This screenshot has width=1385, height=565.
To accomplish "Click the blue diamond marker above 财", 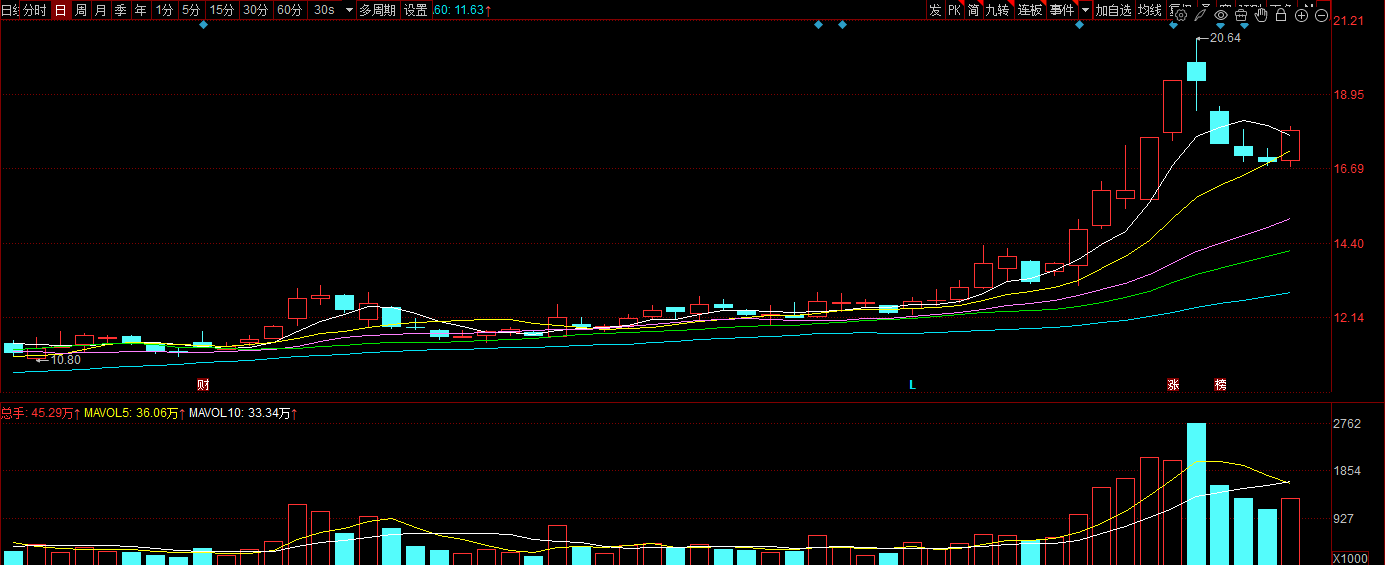I will tap(203, 25).
